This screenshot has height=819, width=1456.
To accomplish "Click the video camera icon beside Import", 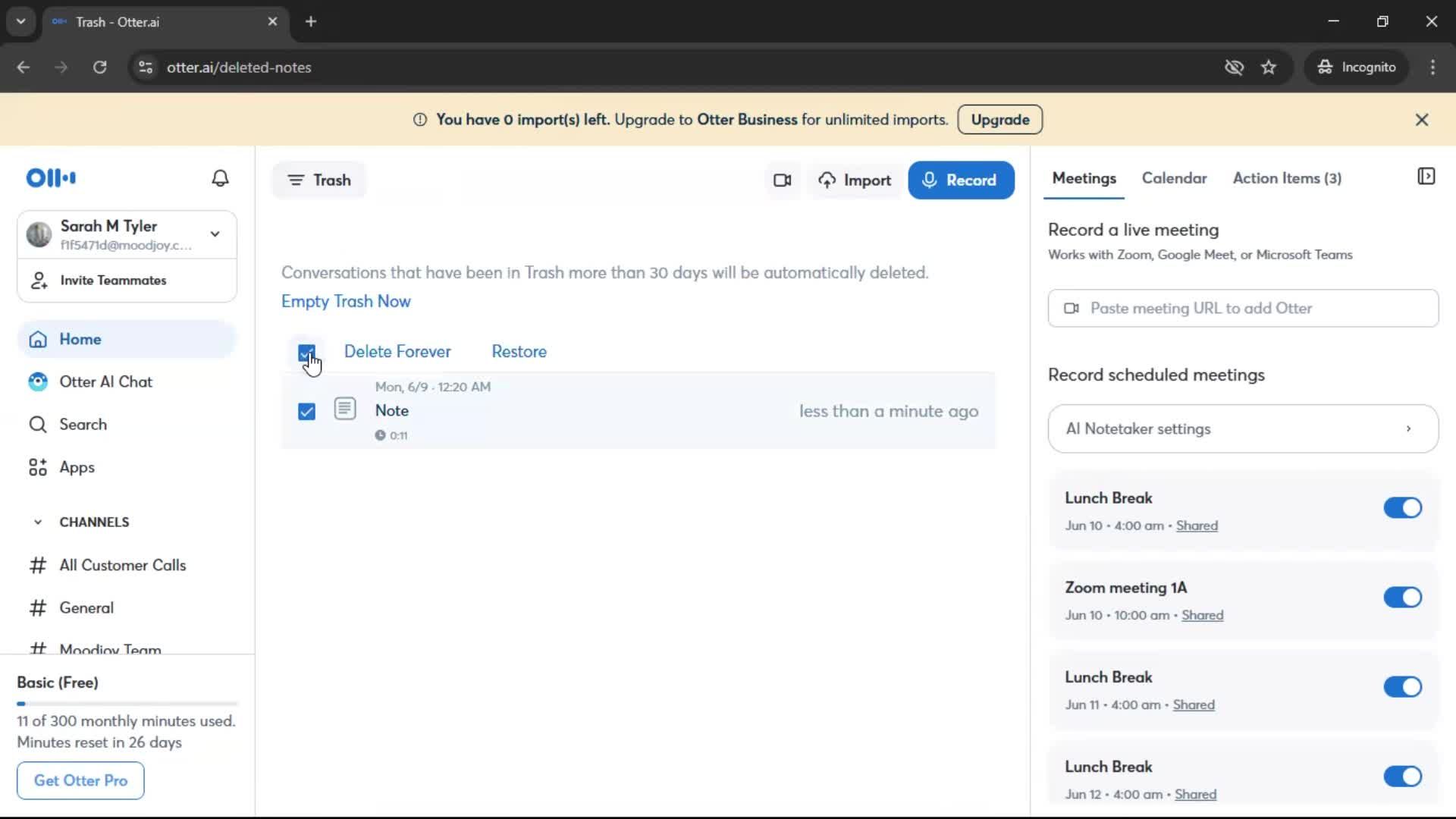I will 782,180.
